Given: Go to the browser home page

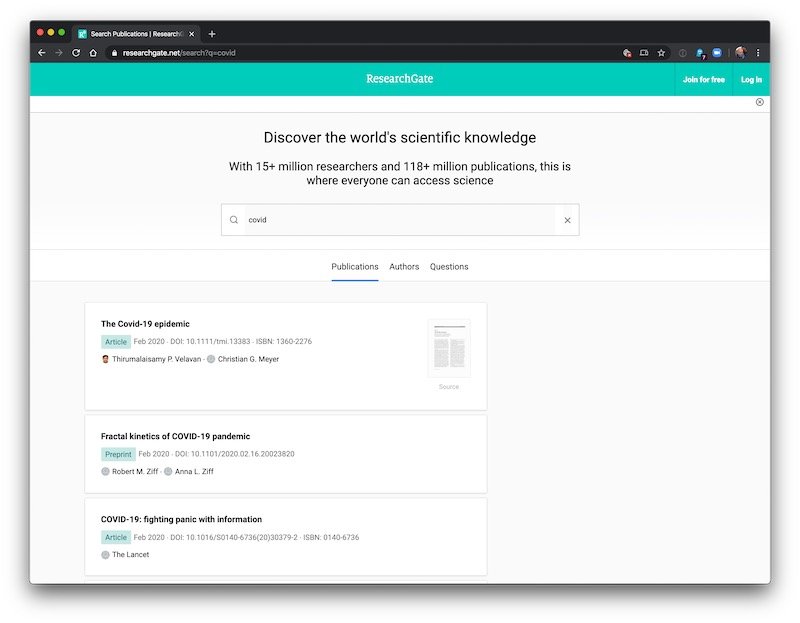Looking at the screenshot, I should click(x=93, y=53).
